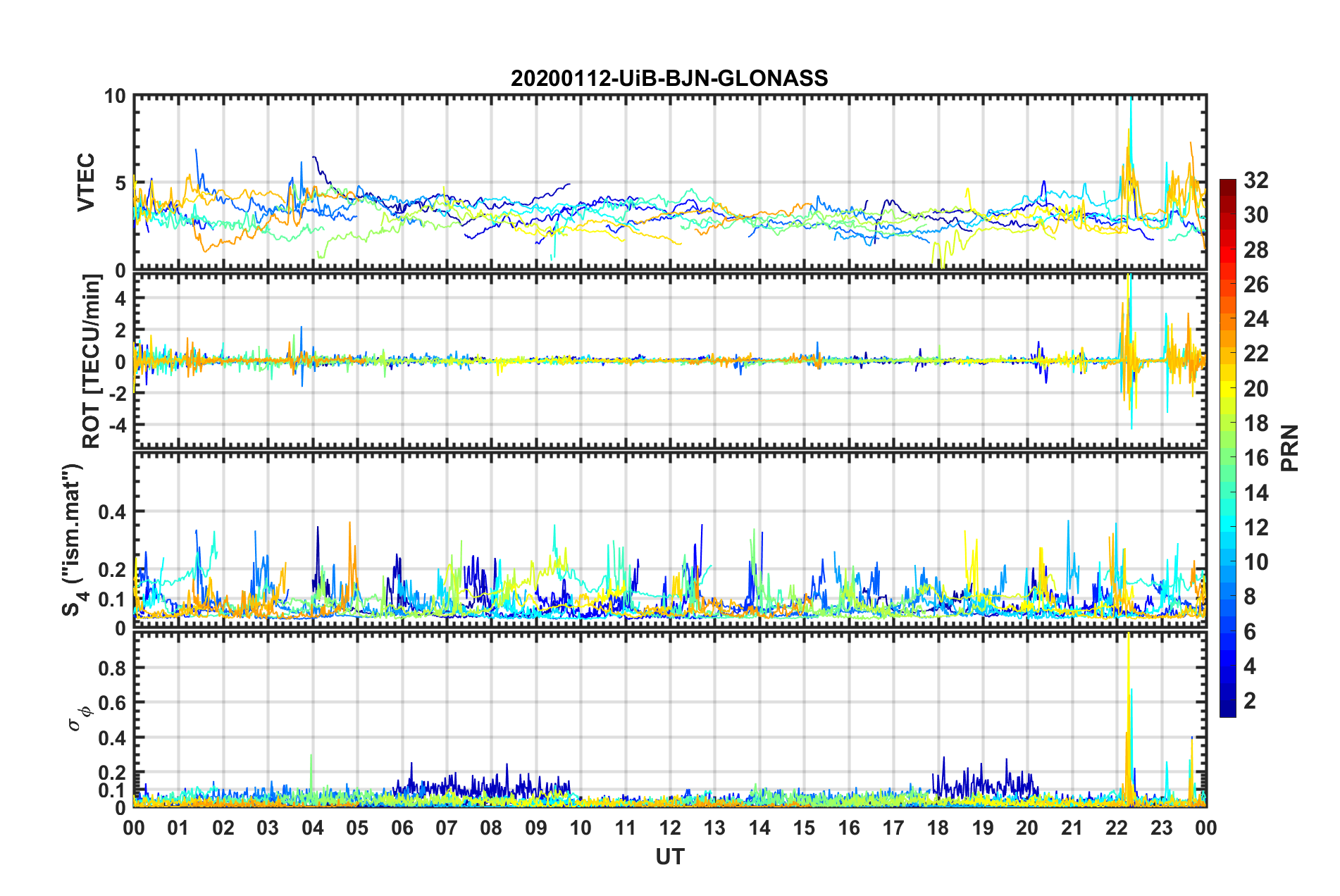Screen dimensions: 1340x896
Task: Click the yellow band of colorbar beside 20
Action: pos(1227,388)
